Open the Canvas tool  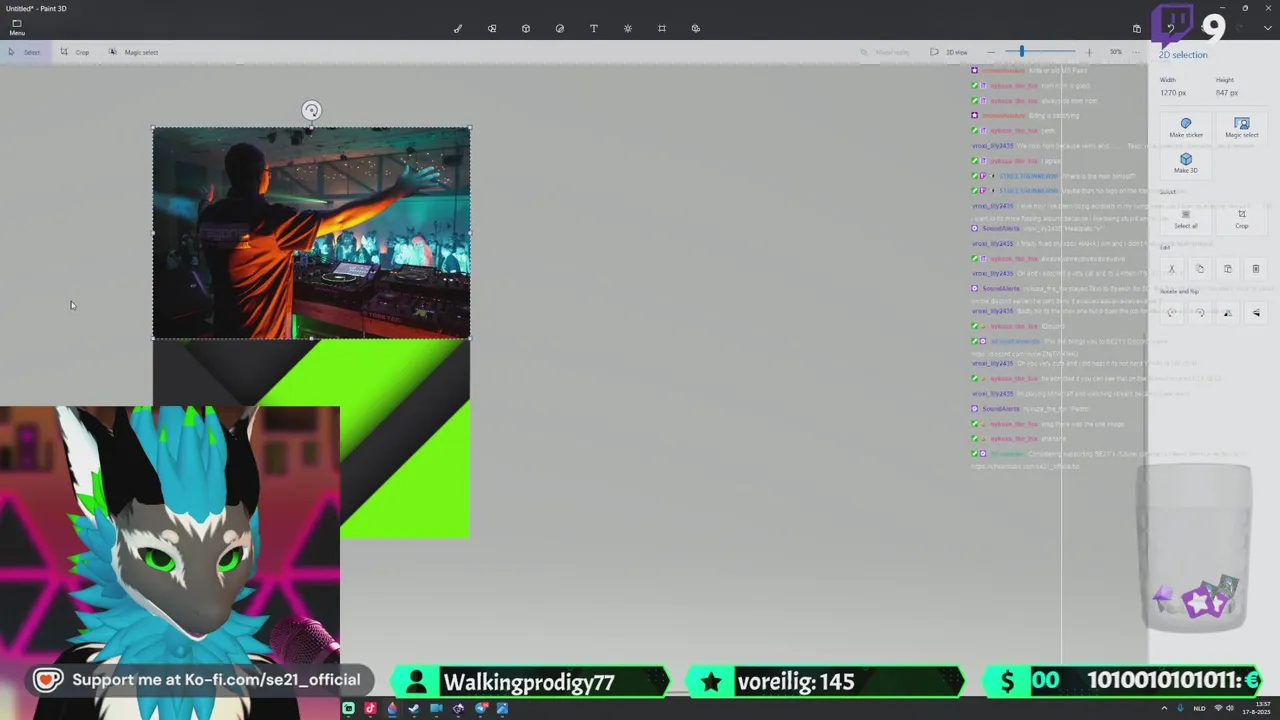click(x=662, y=28)
